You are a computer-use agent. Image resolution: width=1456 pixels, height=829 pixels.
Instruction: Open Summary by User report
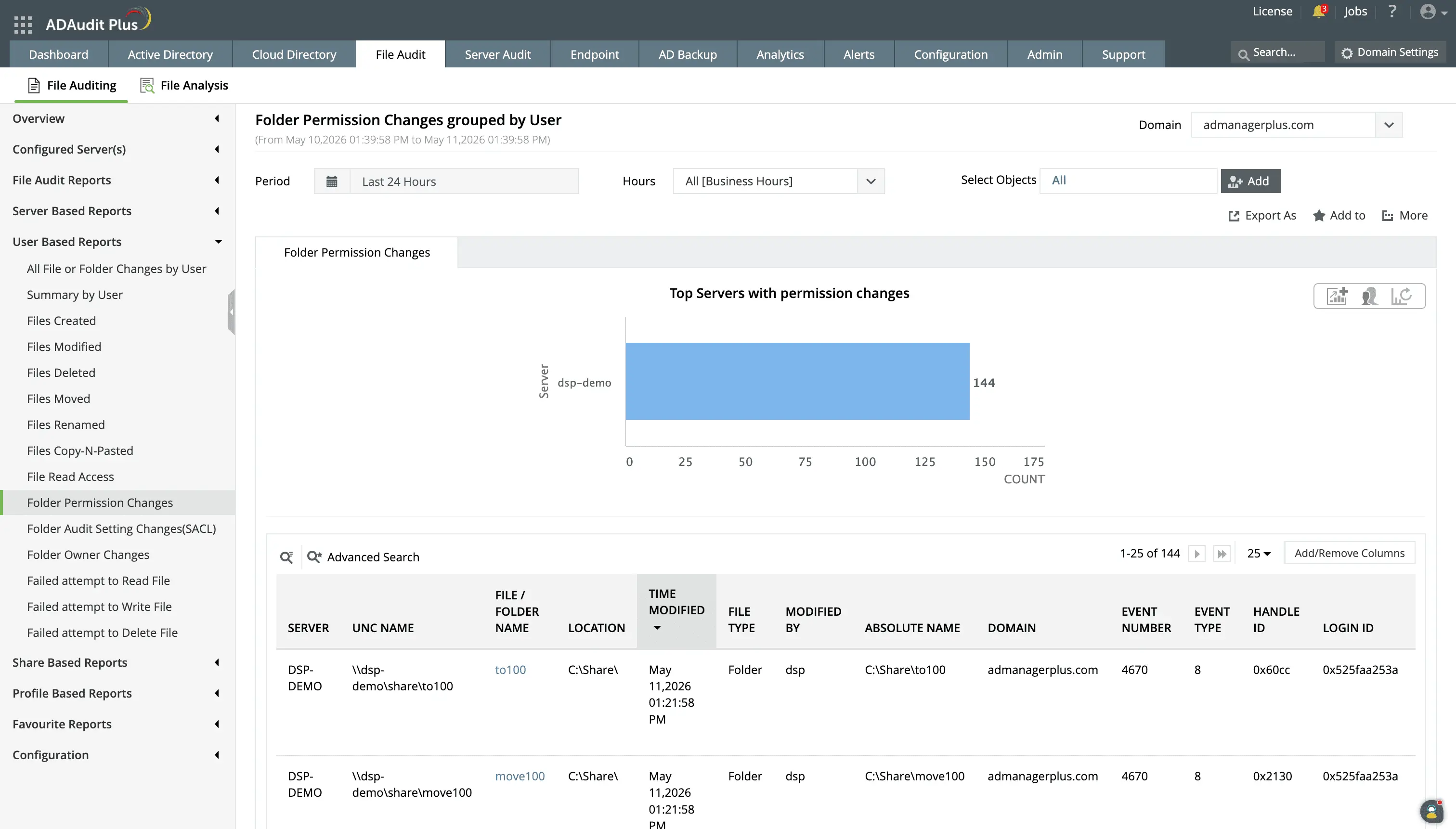(75, 294)
